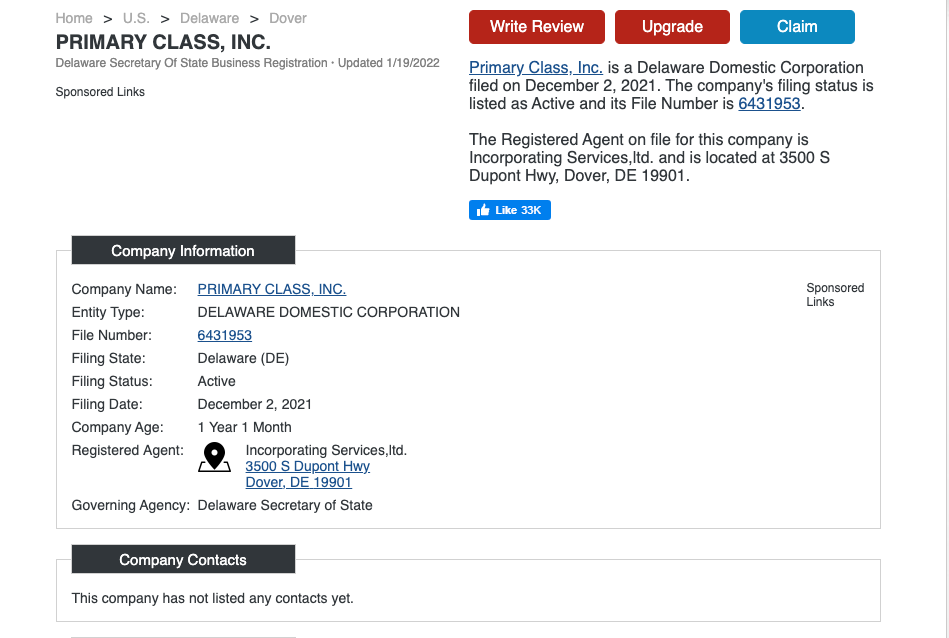This screenshot has width=949, height=638.
Task: Select the Company Information section header
Action: 183,251
